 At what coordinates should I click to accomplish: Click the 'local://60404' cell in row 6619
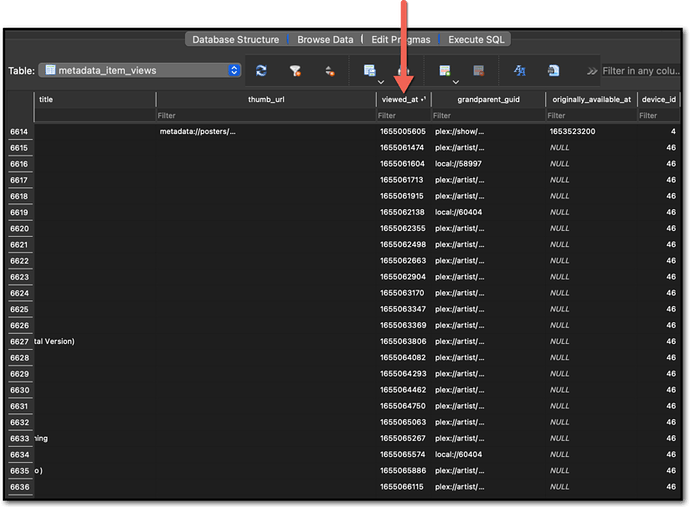(x=488, y=212)
